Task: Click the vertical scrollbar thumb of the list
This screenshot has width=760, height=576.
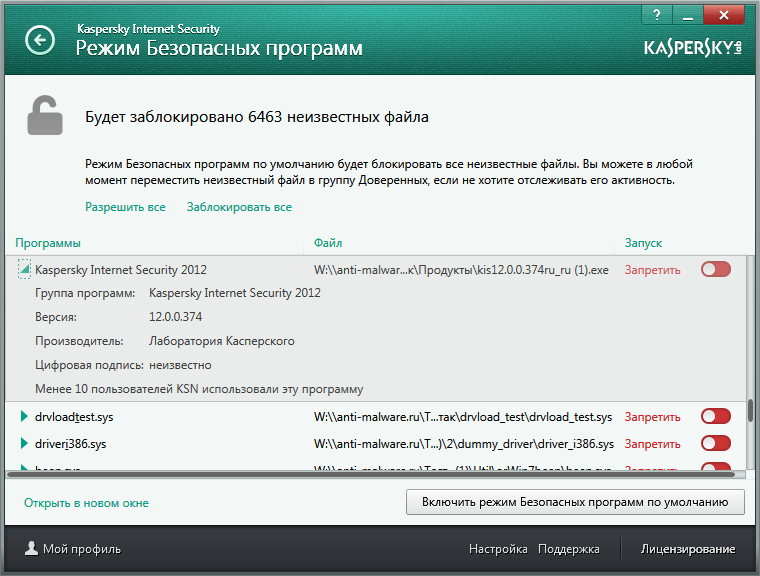Action: (x=750, y=410)
